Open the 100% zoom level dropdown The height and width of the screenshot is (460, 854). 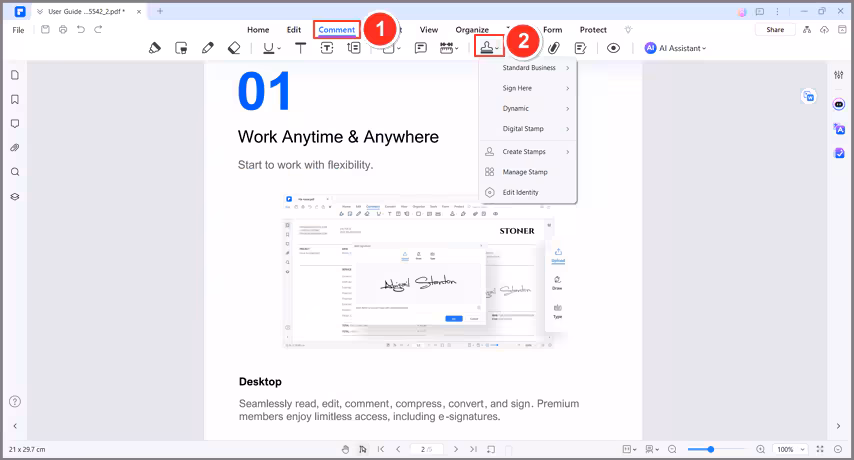[790, 449]
